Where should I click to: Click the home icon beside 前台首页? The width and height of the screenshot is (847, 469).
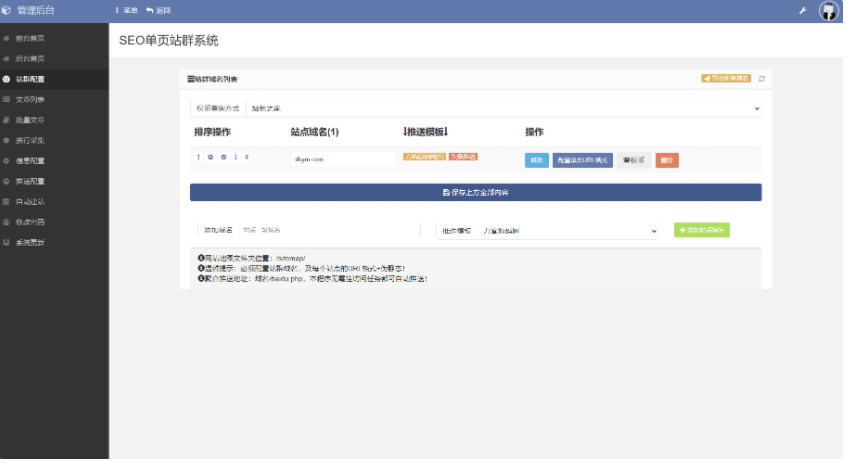tap(6, 38)
